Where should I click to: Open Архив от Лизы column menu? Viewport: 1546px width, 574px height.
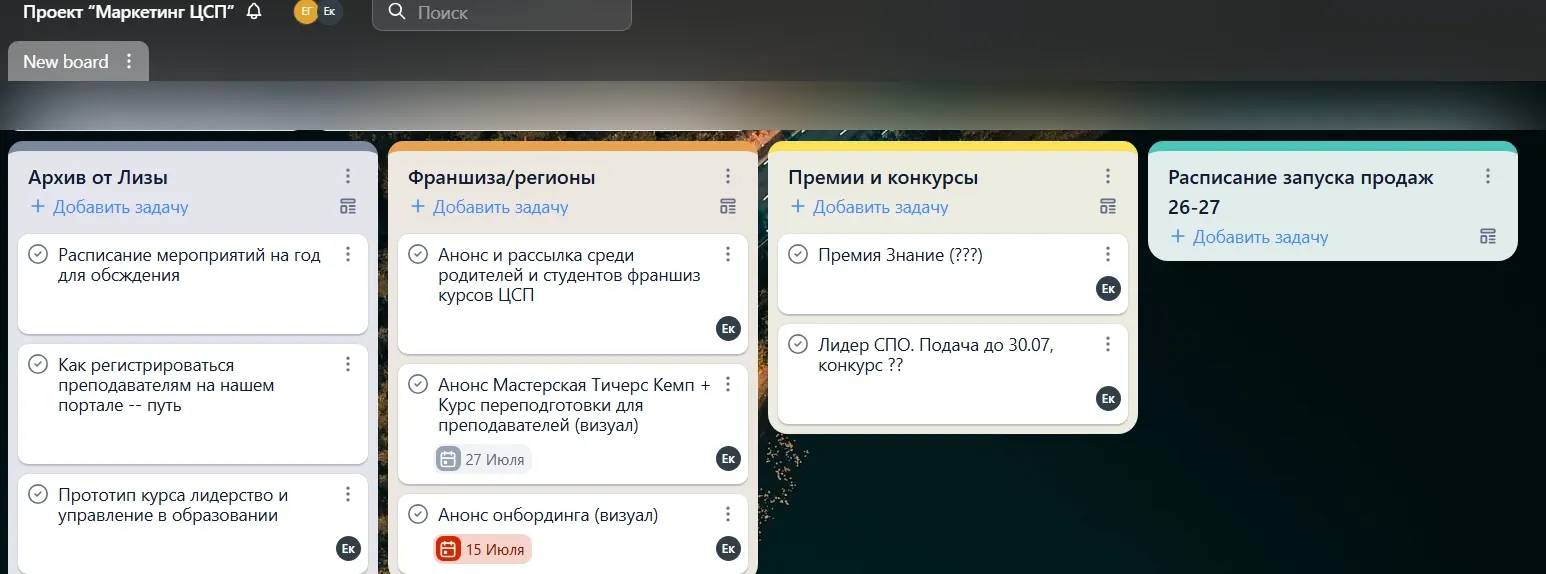[x=348, y=176]
